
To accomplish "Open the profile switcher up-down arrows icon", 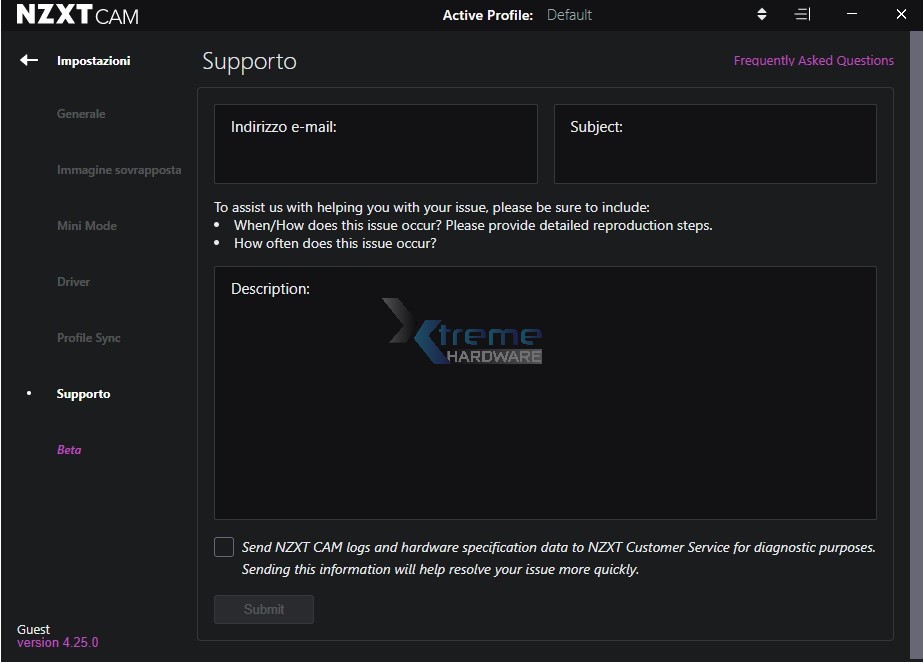I will pyautogui.click(x=762, y=15).
